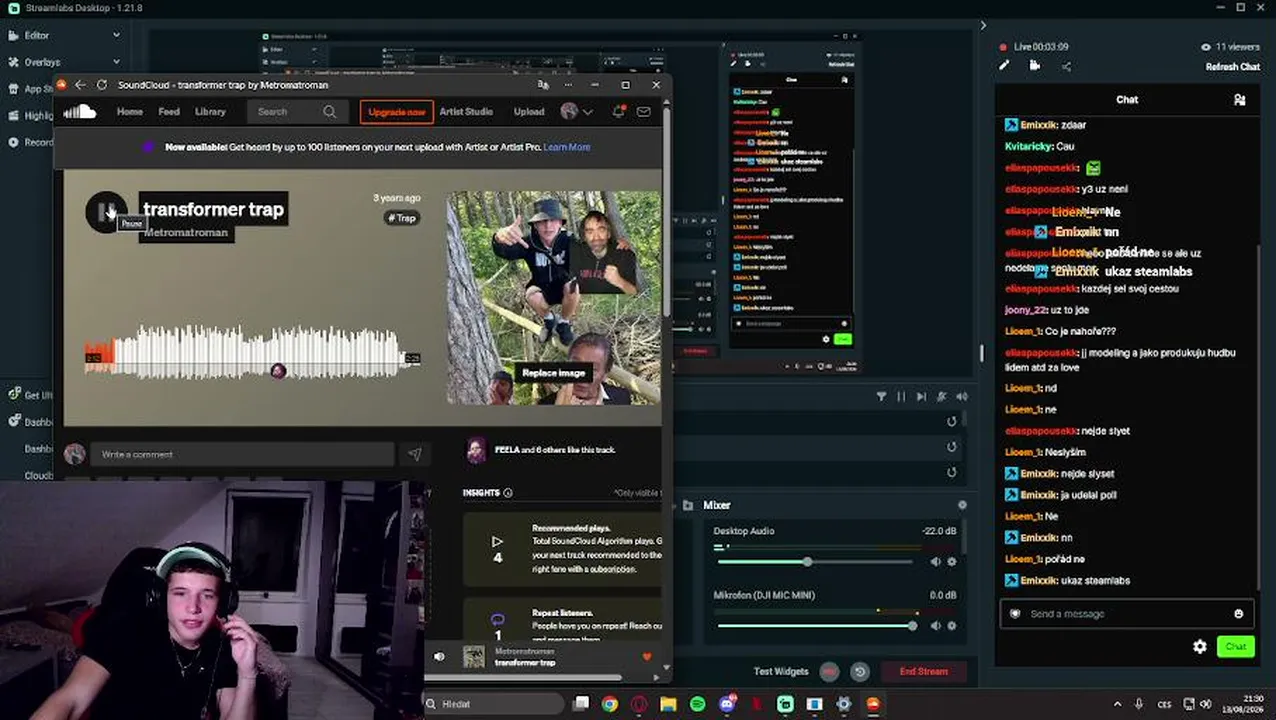Image resolution: width=1276 pixels, height=720 pixels.
Task: Click the Windows taskbar Hledat search box
Action: pos(494,704)
